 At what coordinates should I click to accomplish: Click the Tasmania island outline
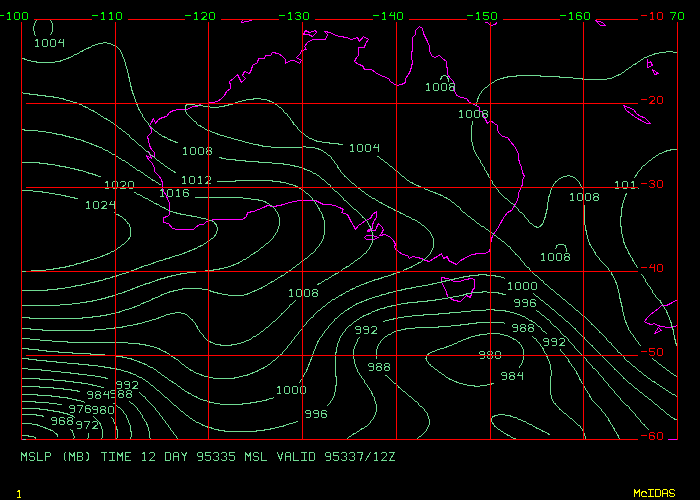(x=459, y=288)
